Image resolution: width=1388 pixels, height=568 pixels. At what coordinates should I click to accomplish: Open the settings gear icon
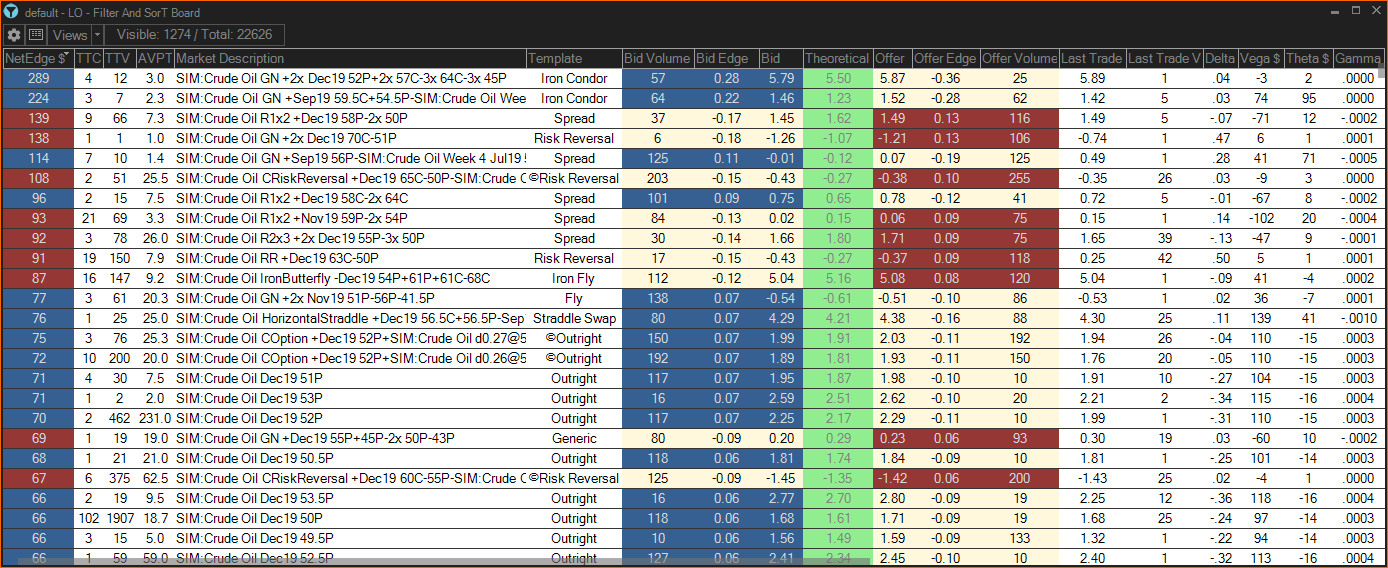[14, 35]
